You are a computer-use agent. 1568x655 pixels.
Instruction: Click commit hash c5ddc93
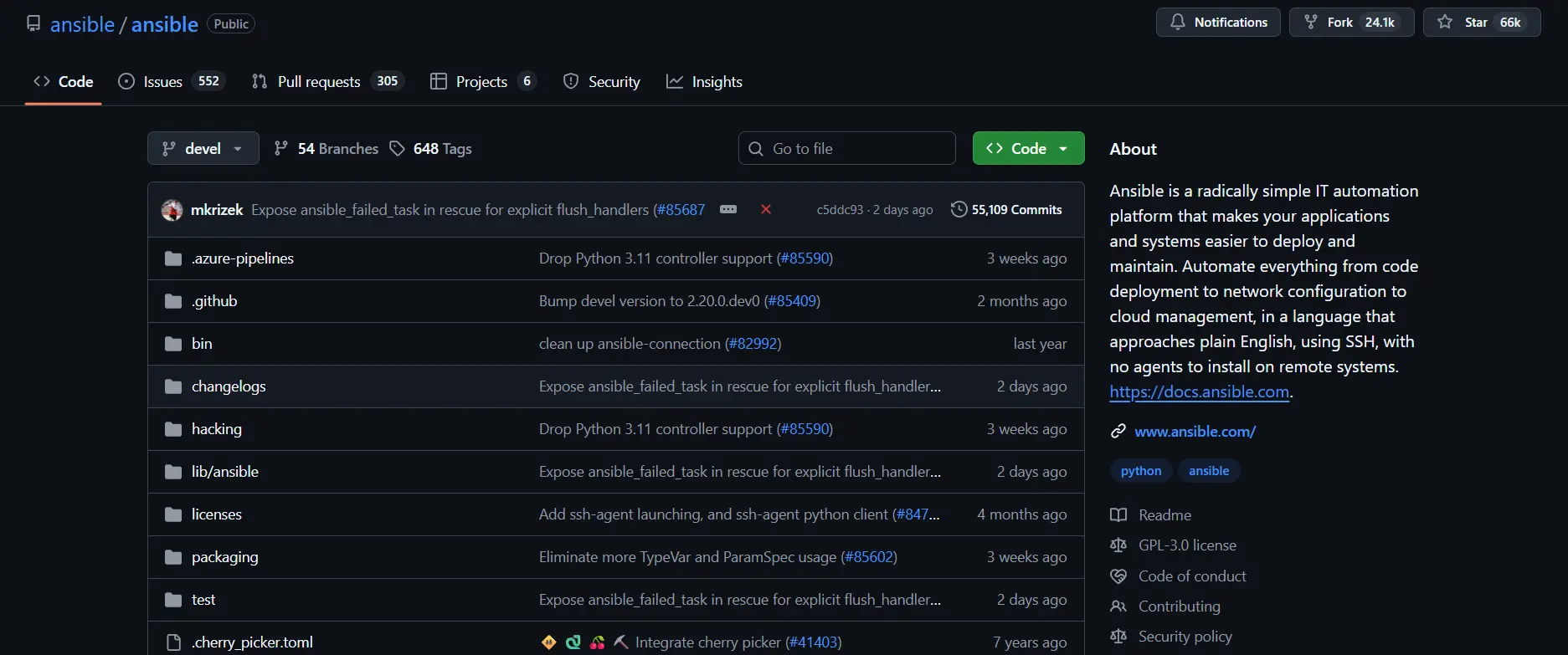coord(840,210)
